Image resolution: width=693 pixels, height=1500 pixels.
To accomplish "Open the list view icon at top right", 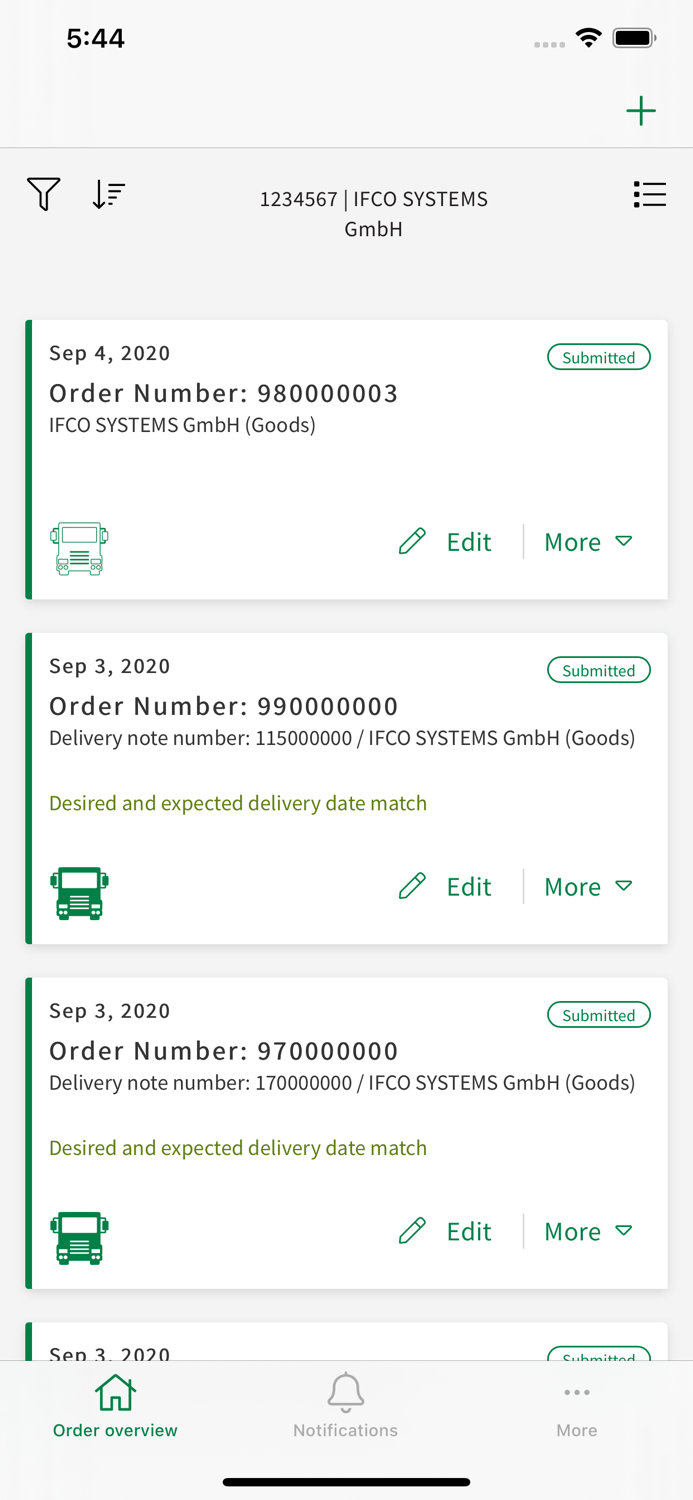I will click(650, 194).
